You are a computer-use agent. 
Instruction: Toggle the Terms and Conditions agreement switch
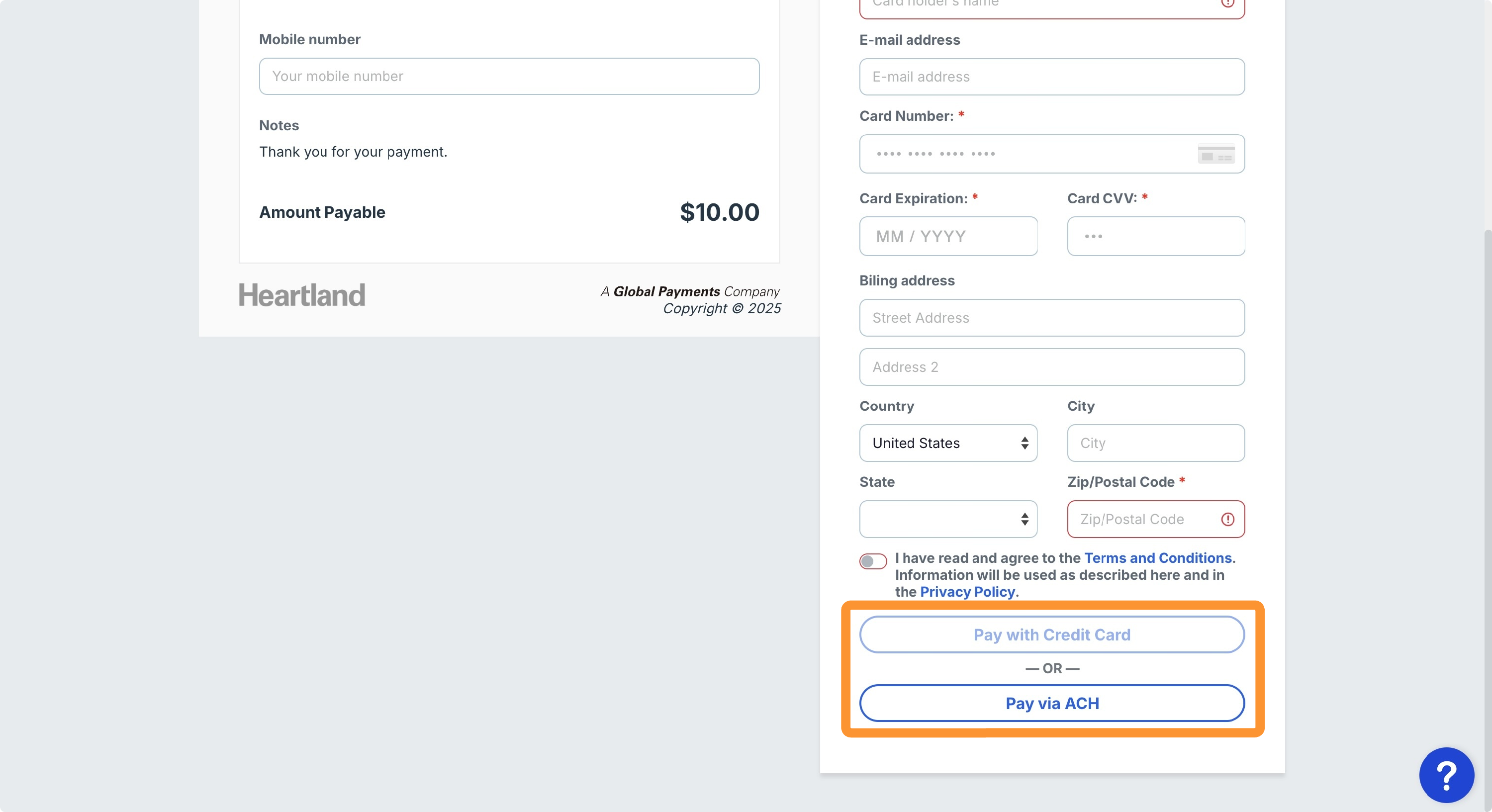[873, 561]
